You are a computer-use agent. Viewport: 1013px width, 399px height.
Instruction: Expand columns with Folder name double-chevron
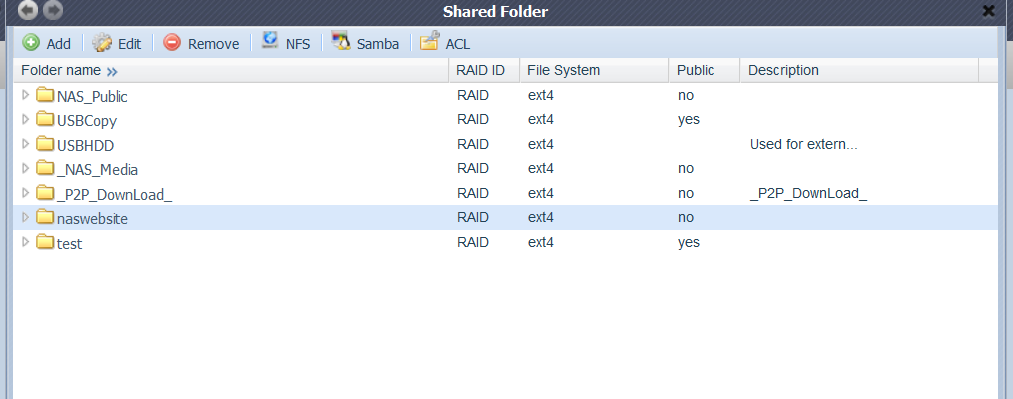pyautogui.click(x=112, y=71)
